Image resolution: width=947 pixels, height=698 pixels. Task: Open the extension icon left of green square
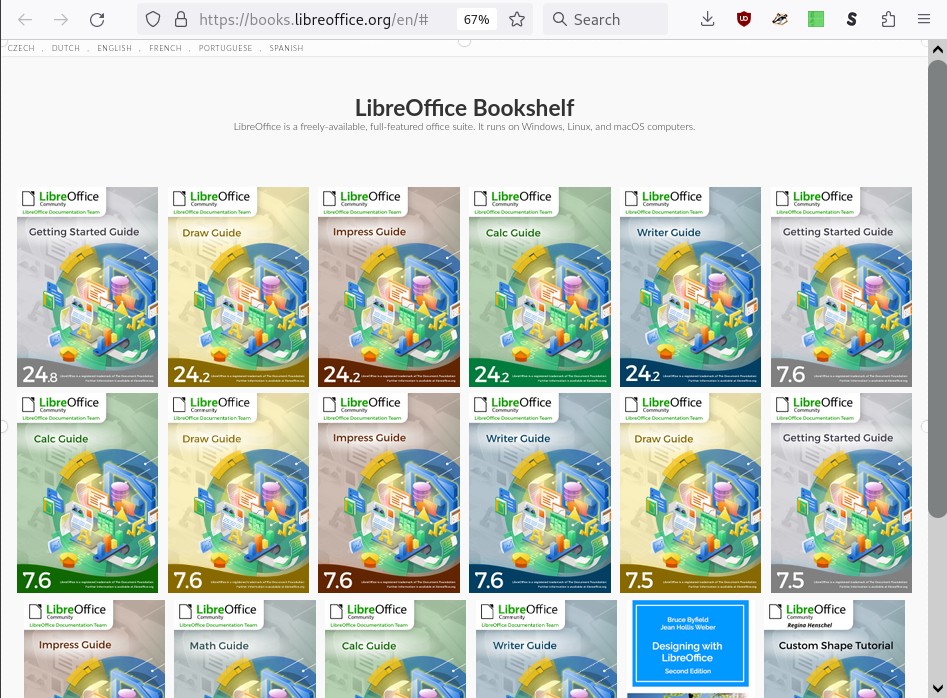pyautogui.click(x=780, y=20)
